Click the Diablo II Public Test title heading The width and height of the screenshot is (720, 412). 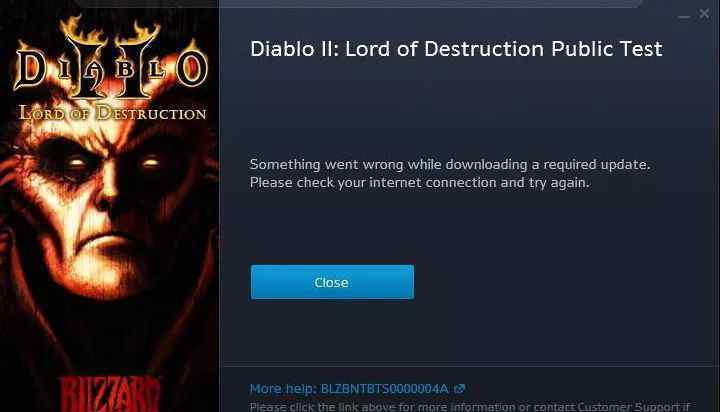pos(456,49)
